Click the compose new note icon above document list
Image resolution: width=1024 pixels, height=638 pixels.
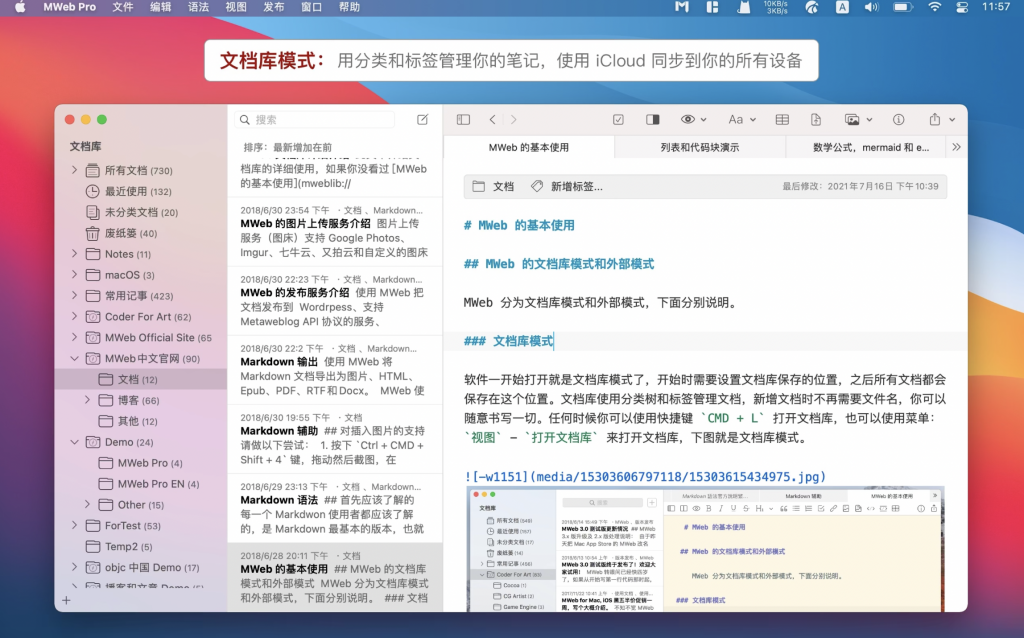point(421,119)
